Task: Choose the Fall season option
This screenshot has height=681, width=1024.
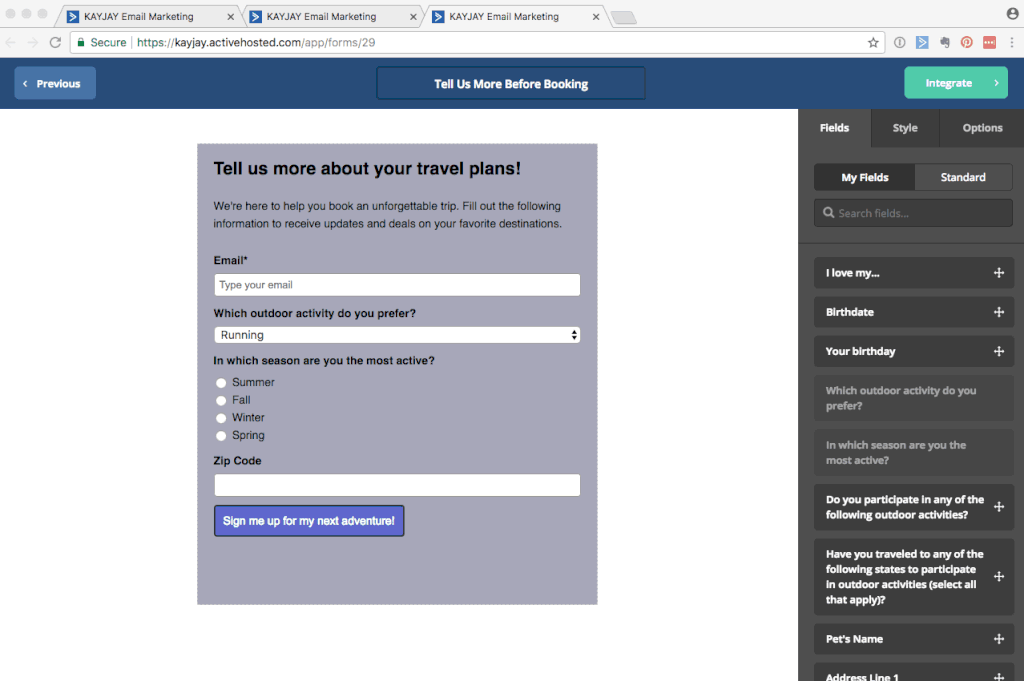Action: [x=221, y=400]
